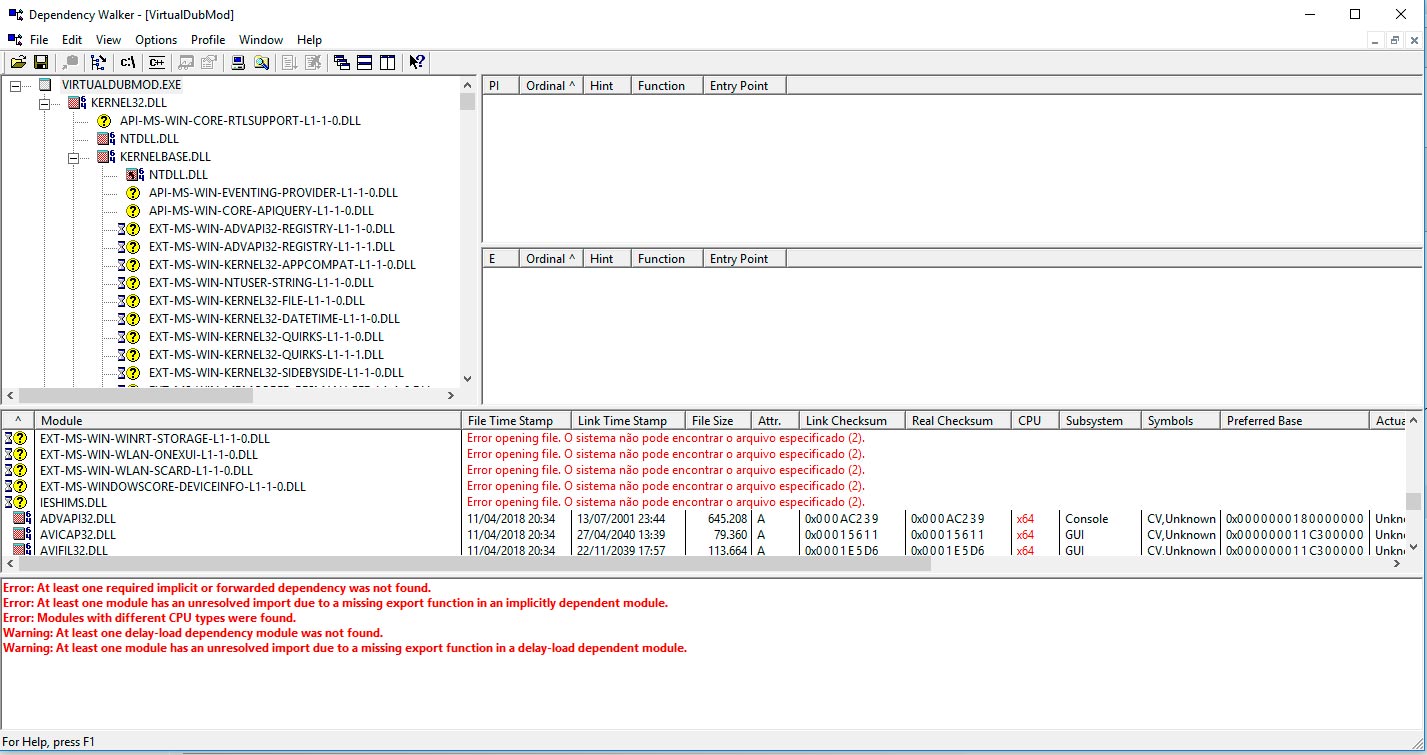This screenshot has width=1427, height=755.
Task: Click the EXT-MS-WIN-WINRT-STORAGE module row icon
Action: 15,438
